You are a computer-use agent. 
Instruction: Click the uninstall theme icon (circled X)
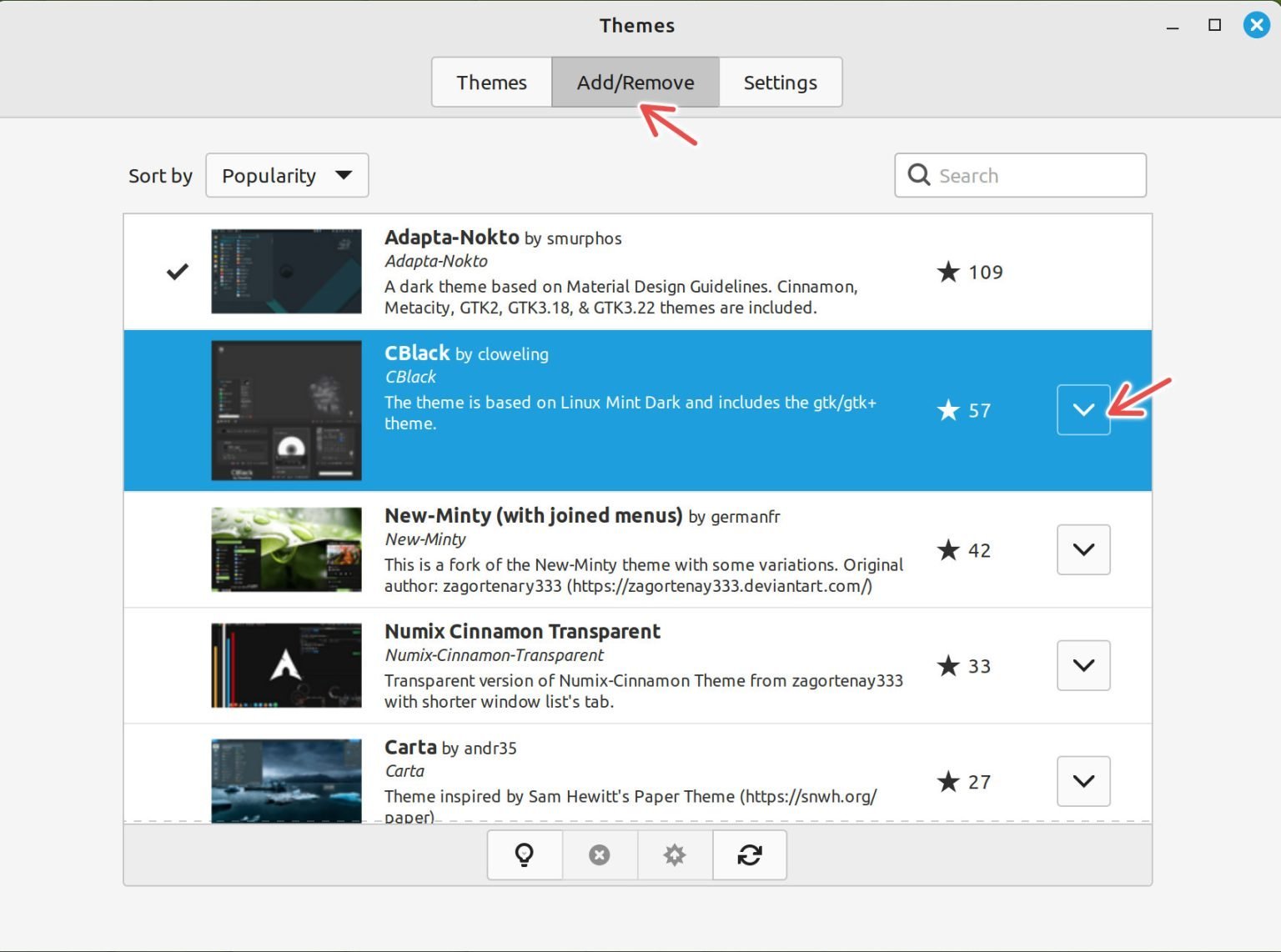[600, 854]
